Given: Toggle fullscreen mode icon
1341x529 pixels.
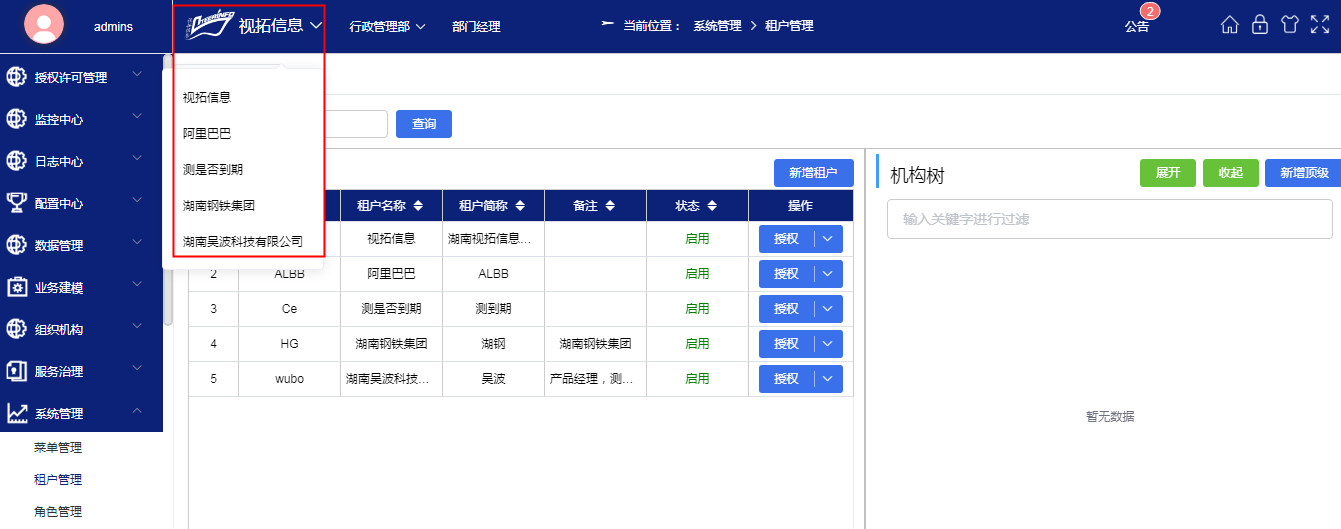Looking at the screenshot, I should 1320,25.
